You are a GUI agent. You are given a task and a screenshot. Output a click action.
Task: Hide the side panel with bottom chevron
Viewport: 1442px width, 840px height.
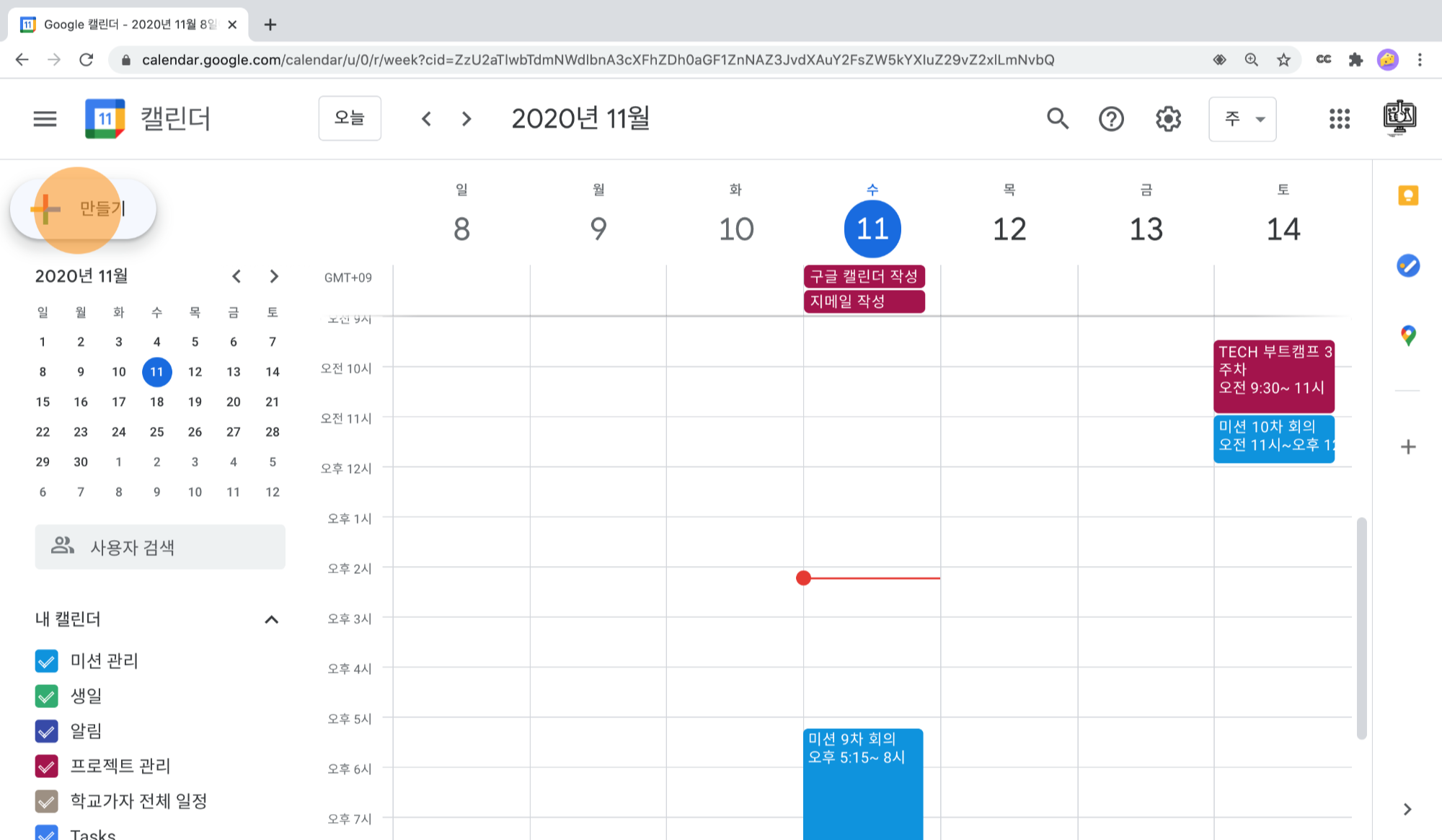[1407, 809]
